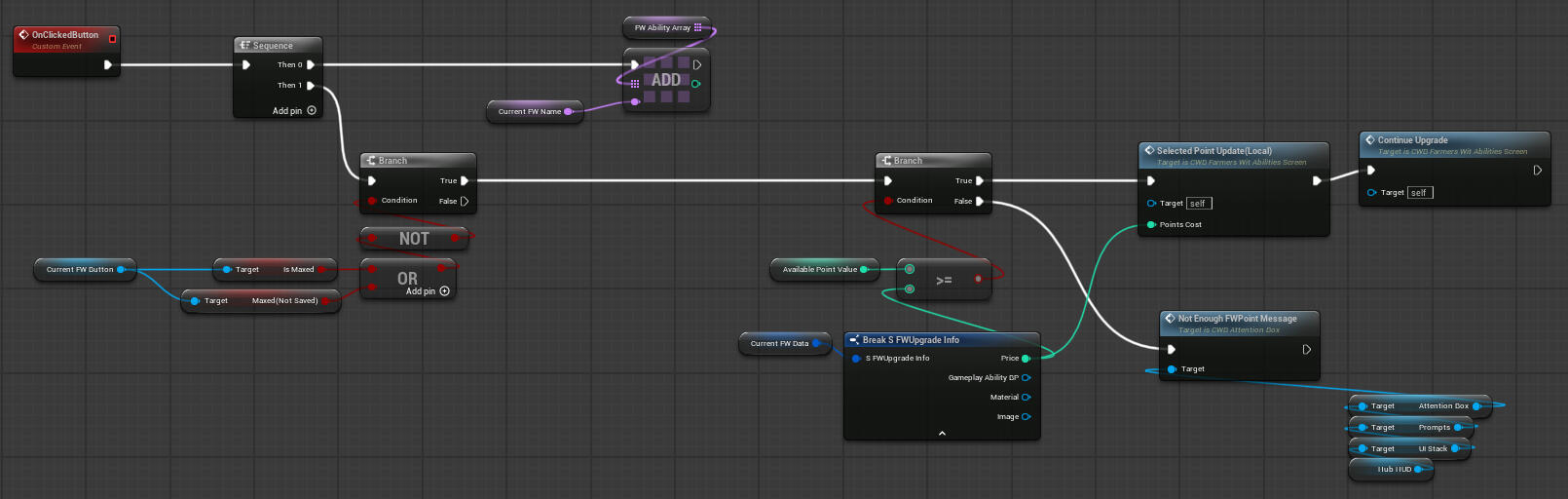Click the Sequence Then 0 execution pin
The image size is (1568, 499).
(311, 65)
